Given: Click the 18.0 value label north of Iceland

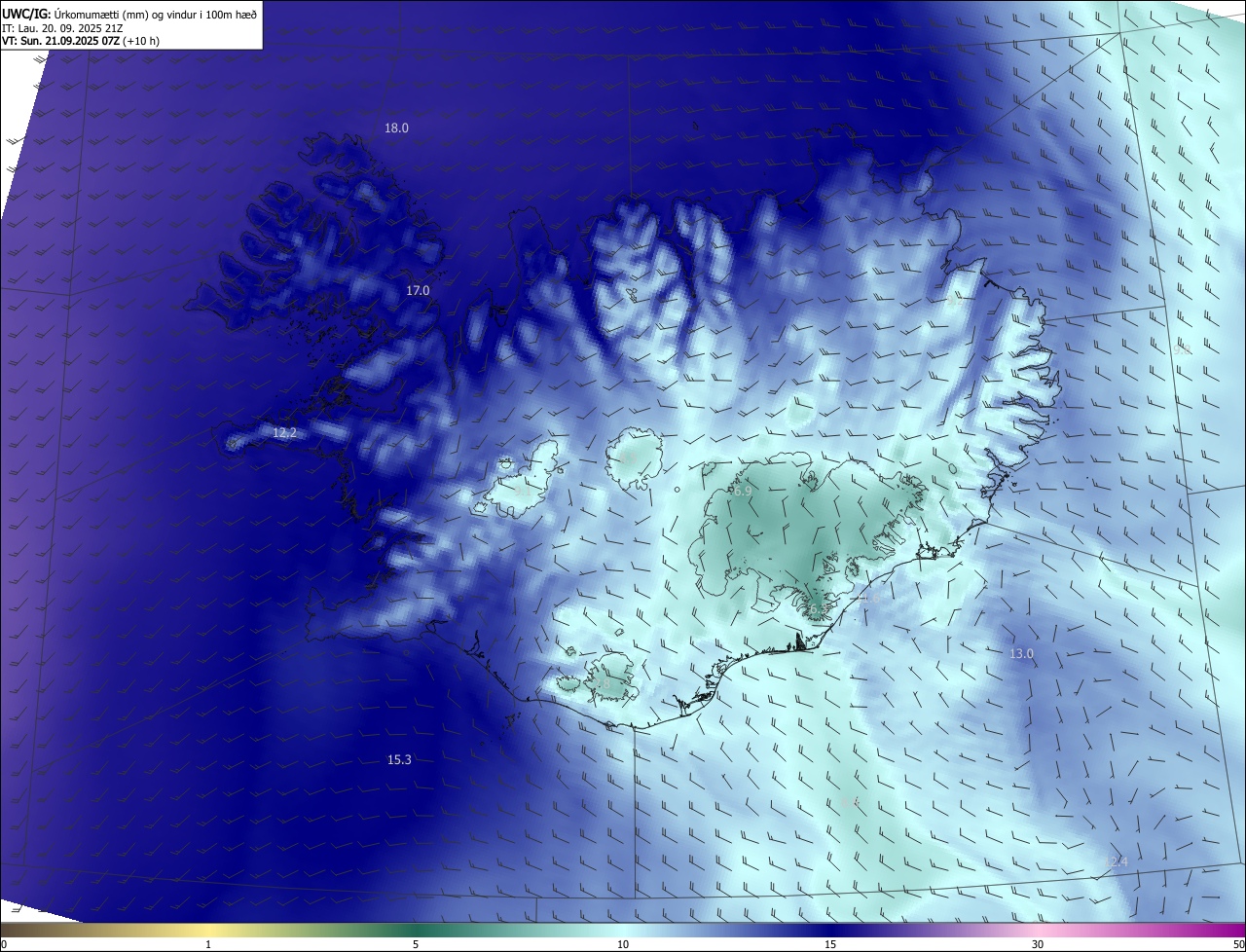Looking at the screenshot, I should coord(396,128).
